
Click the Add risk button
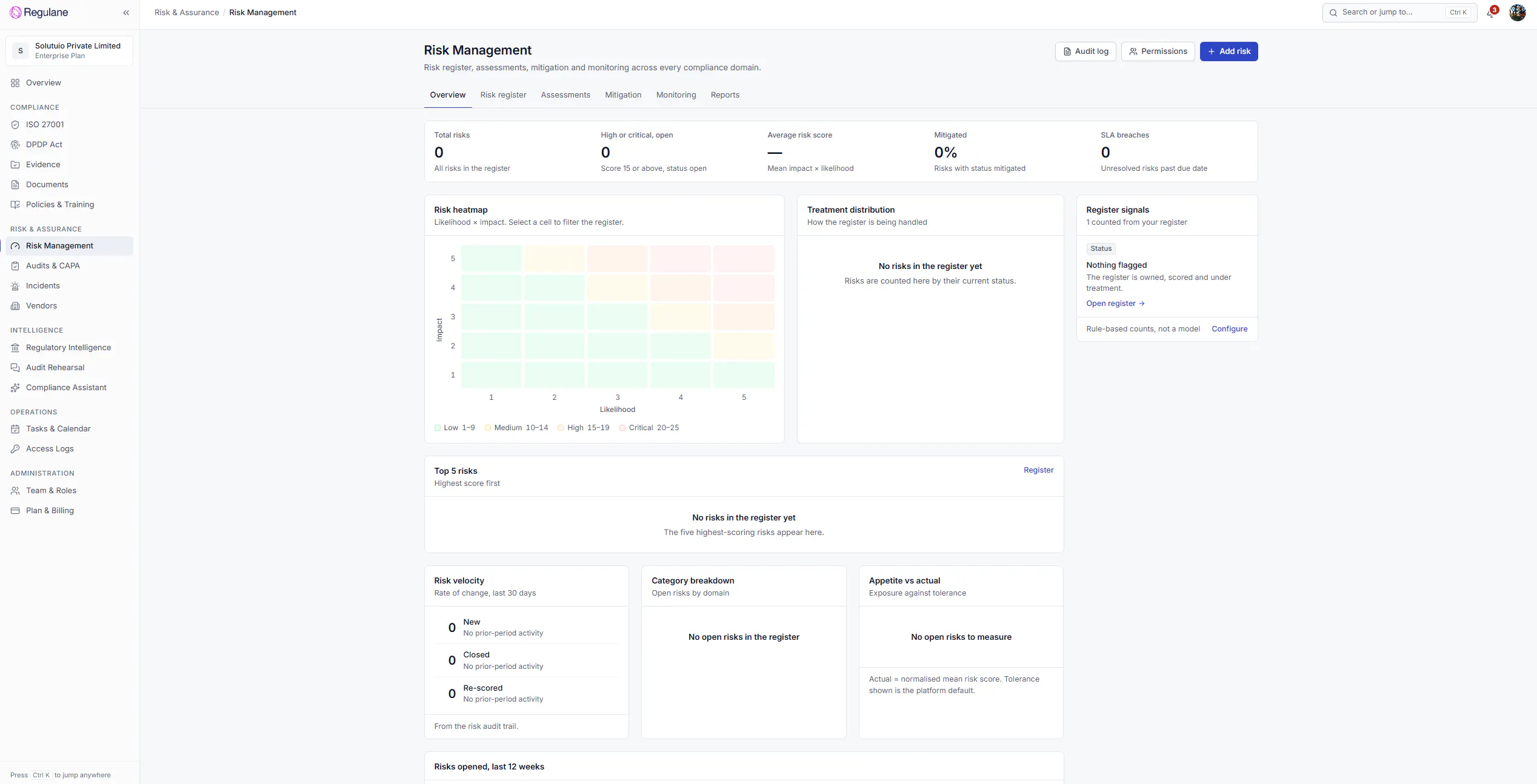point(1229,51)
